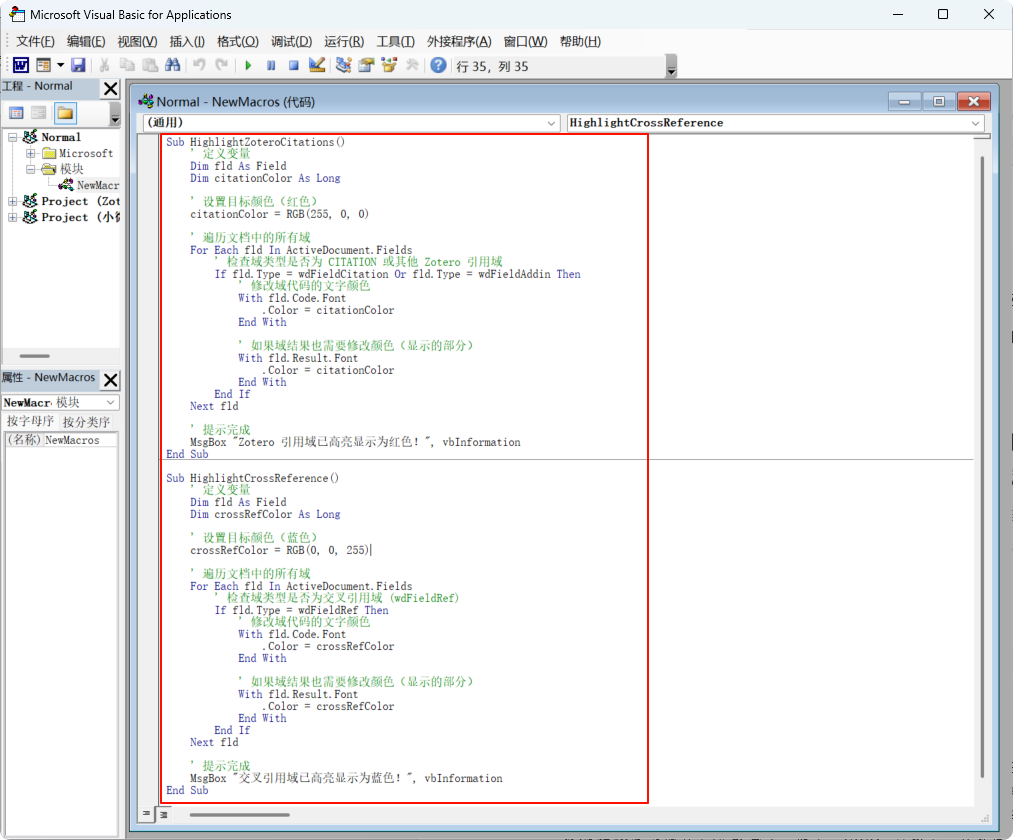Viewport: 1013px width, 840px height.
Task: Select the Normal project item
Action: [x=61, y=137]
